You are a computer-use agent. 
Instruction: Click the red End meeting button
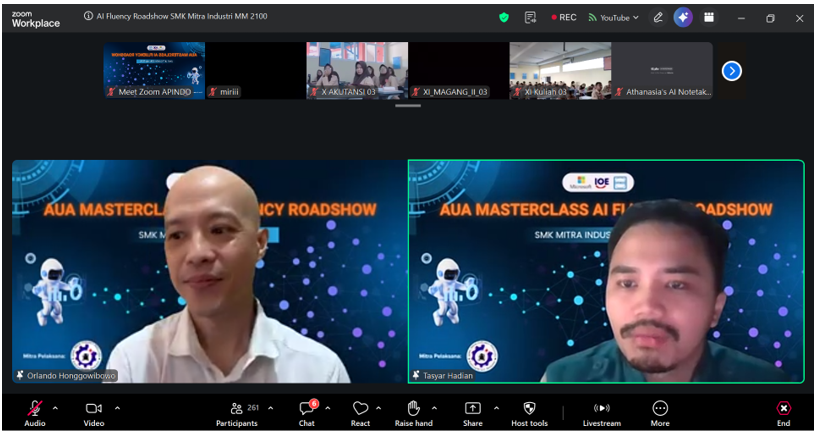783,413
